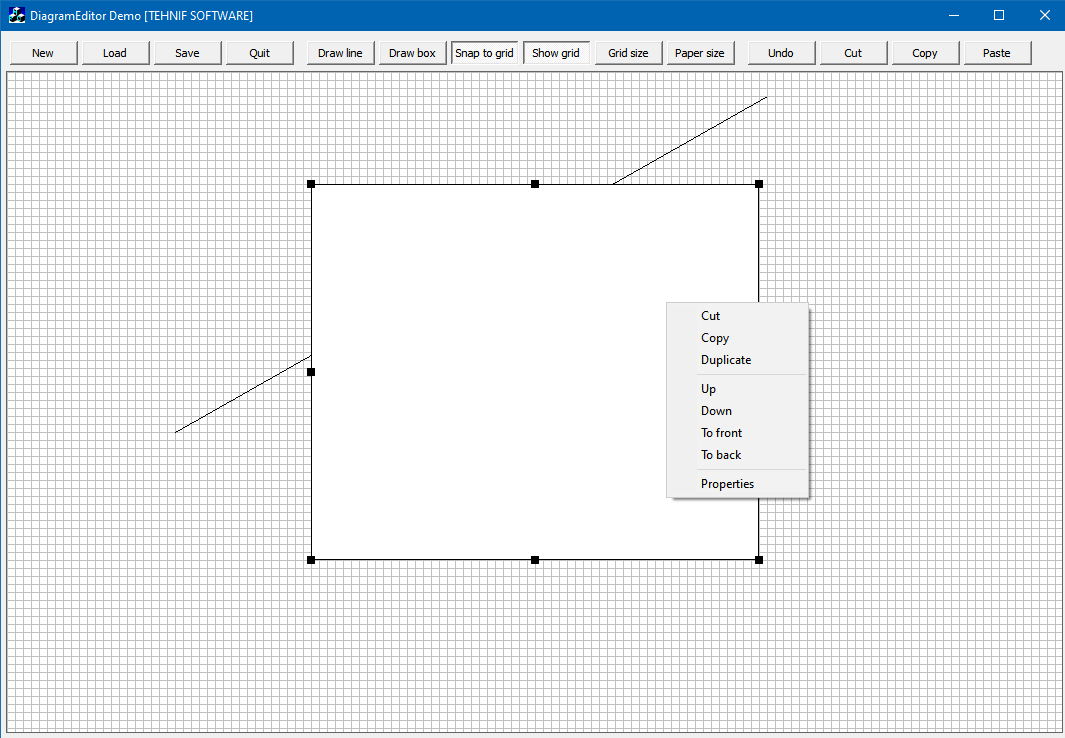Minimize the DiagramEditor window
Image resolution: width=1065 pixels, height=738 pixels.
click(954, 15)
